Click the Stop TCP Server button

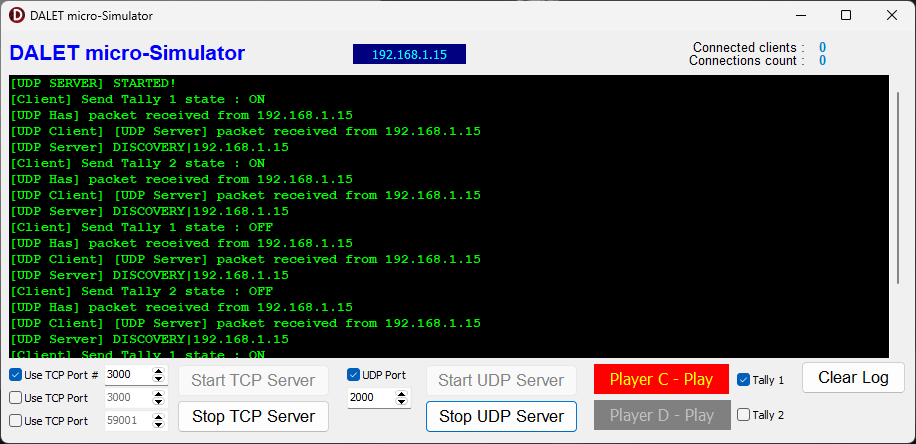253,416
